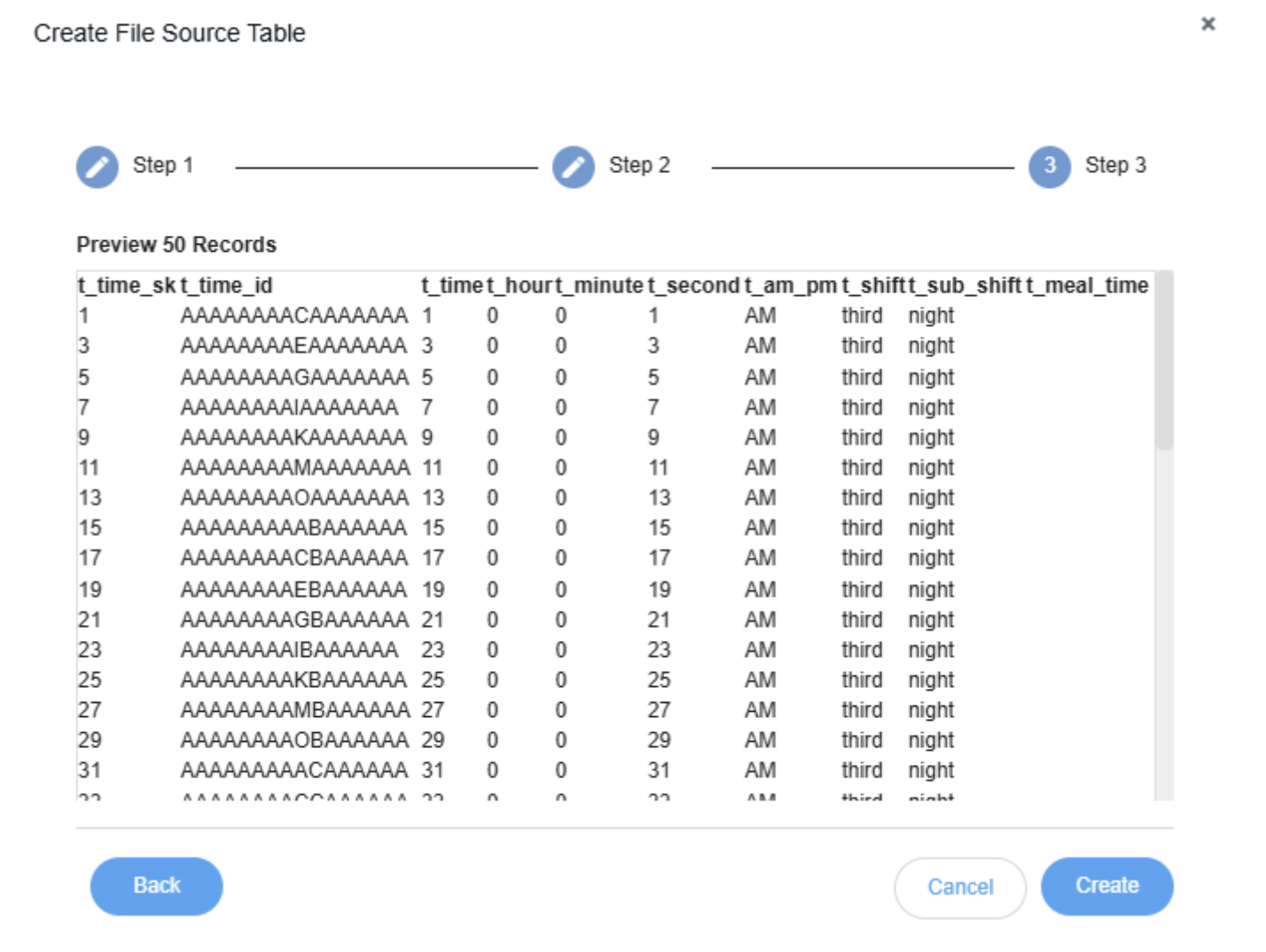Click Create to finish the table
Viewport: 1266px width, 952px height.
point(1106,886)
